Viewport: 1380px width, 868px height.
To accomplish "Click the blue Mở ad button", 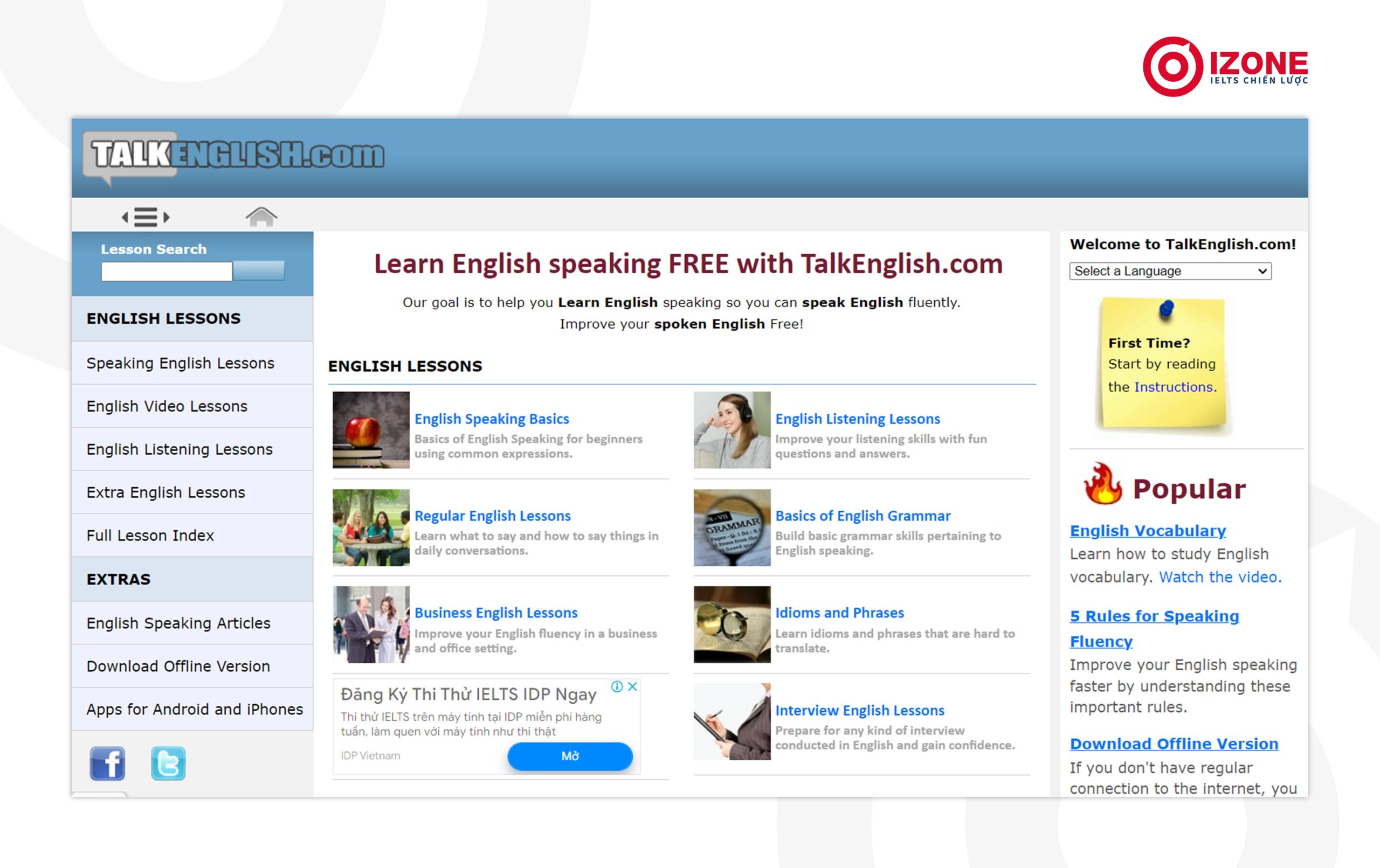I will pyautogui.click(x=570, y=756).
